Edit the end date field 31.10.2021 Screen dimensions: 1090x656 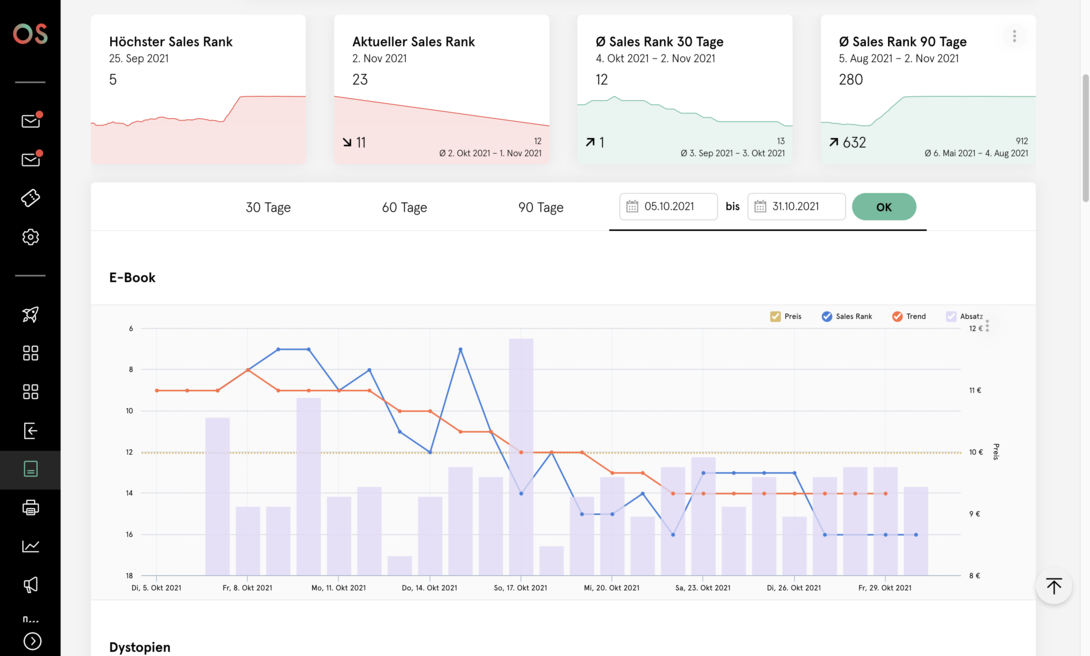pos(796,206)
